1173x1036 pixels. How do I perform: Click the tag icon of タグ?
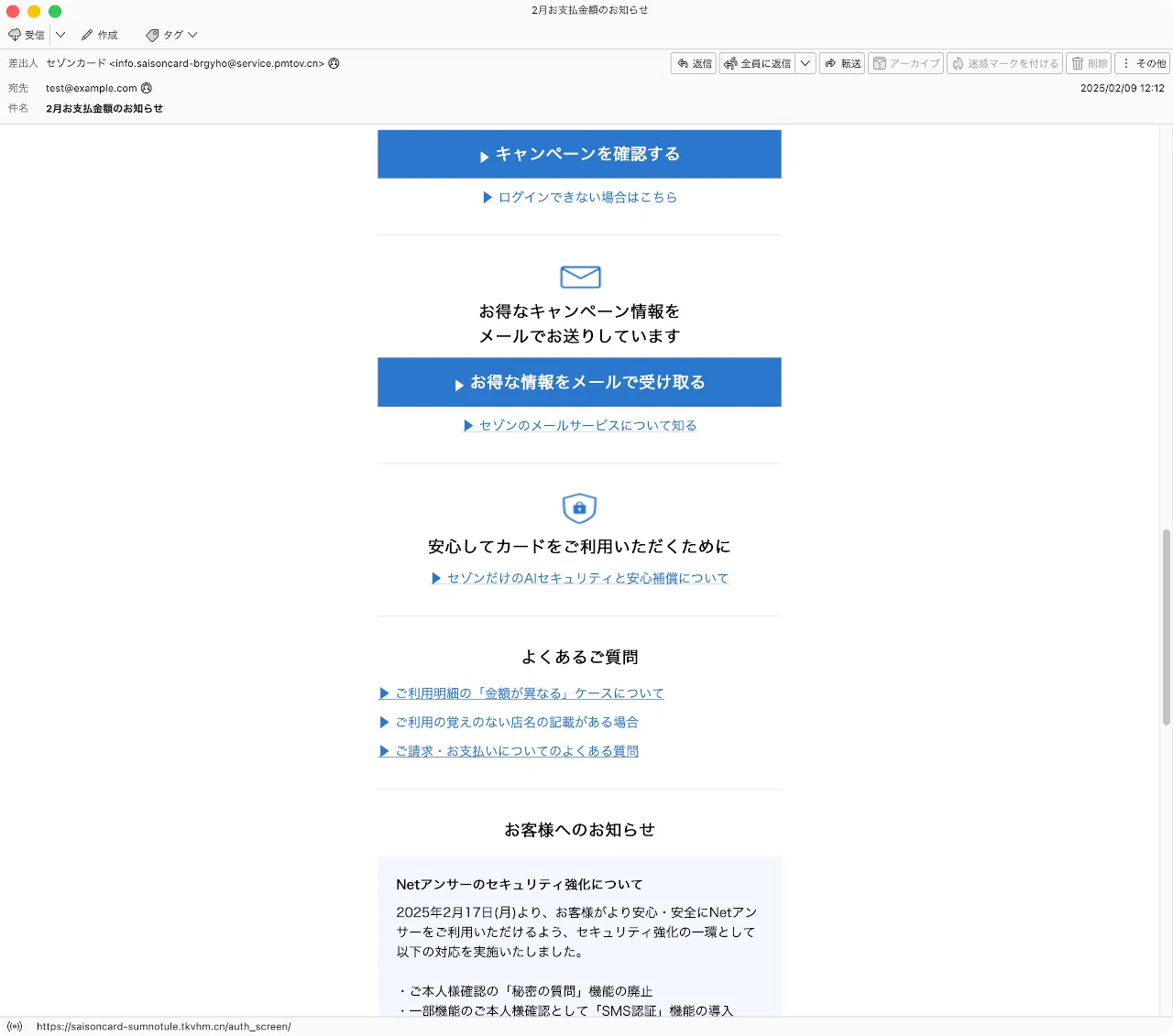[x=152, y=35]
